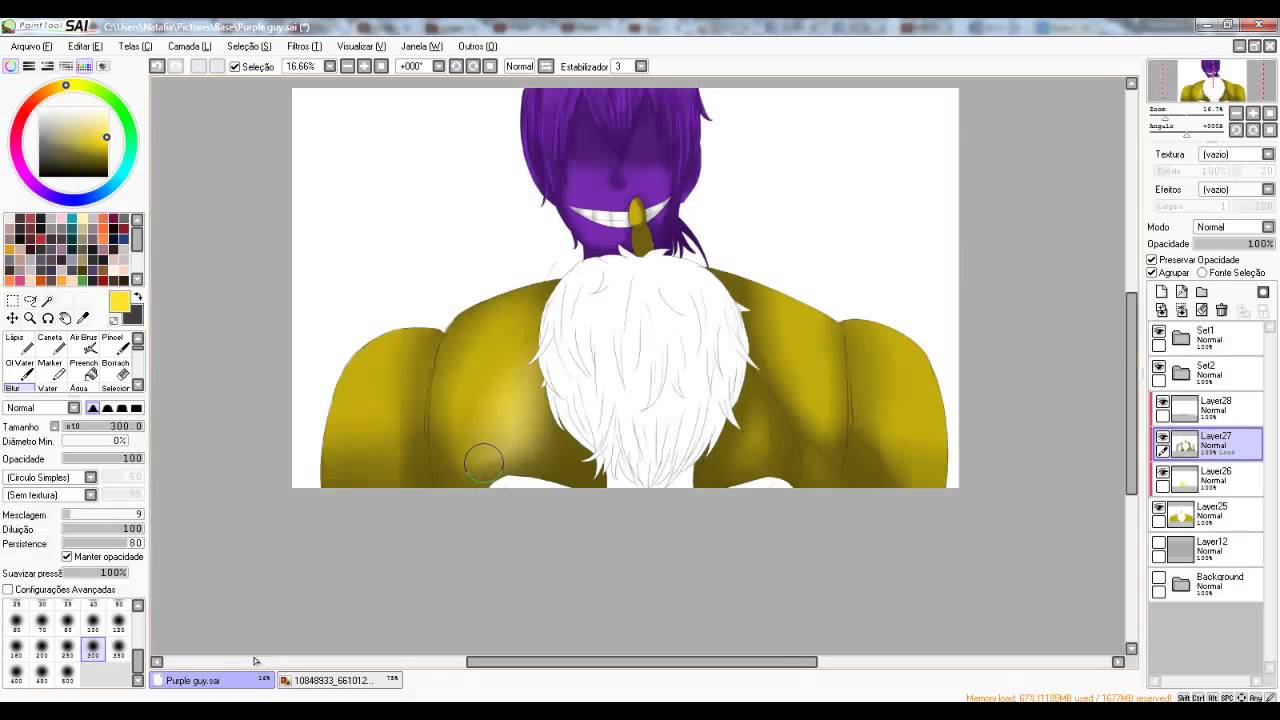Create a new layer set folder
1280x720 pixels.
(1201, 292)
